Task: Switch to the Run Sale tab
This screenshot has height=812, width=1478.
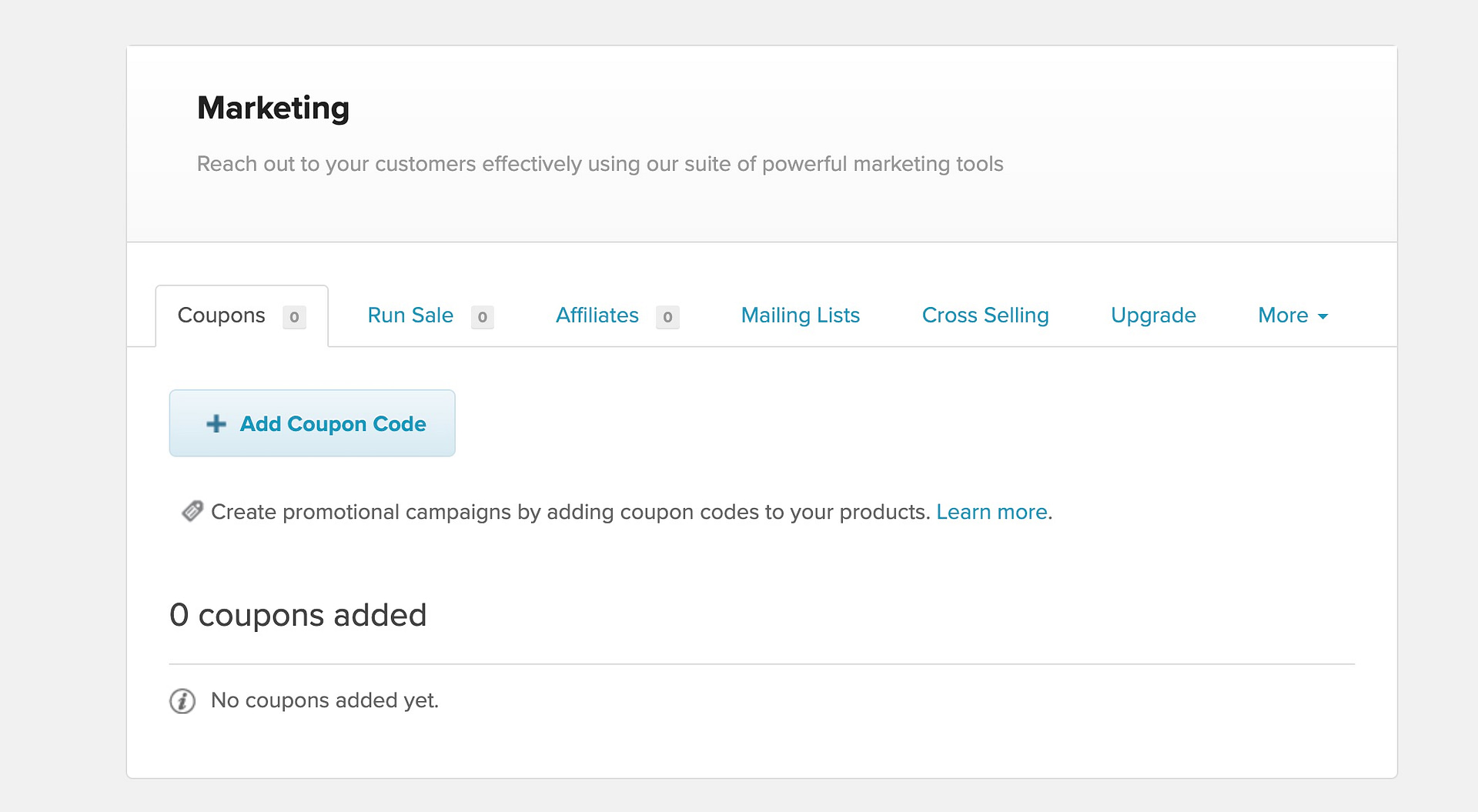Action: (x=410, y=316)
